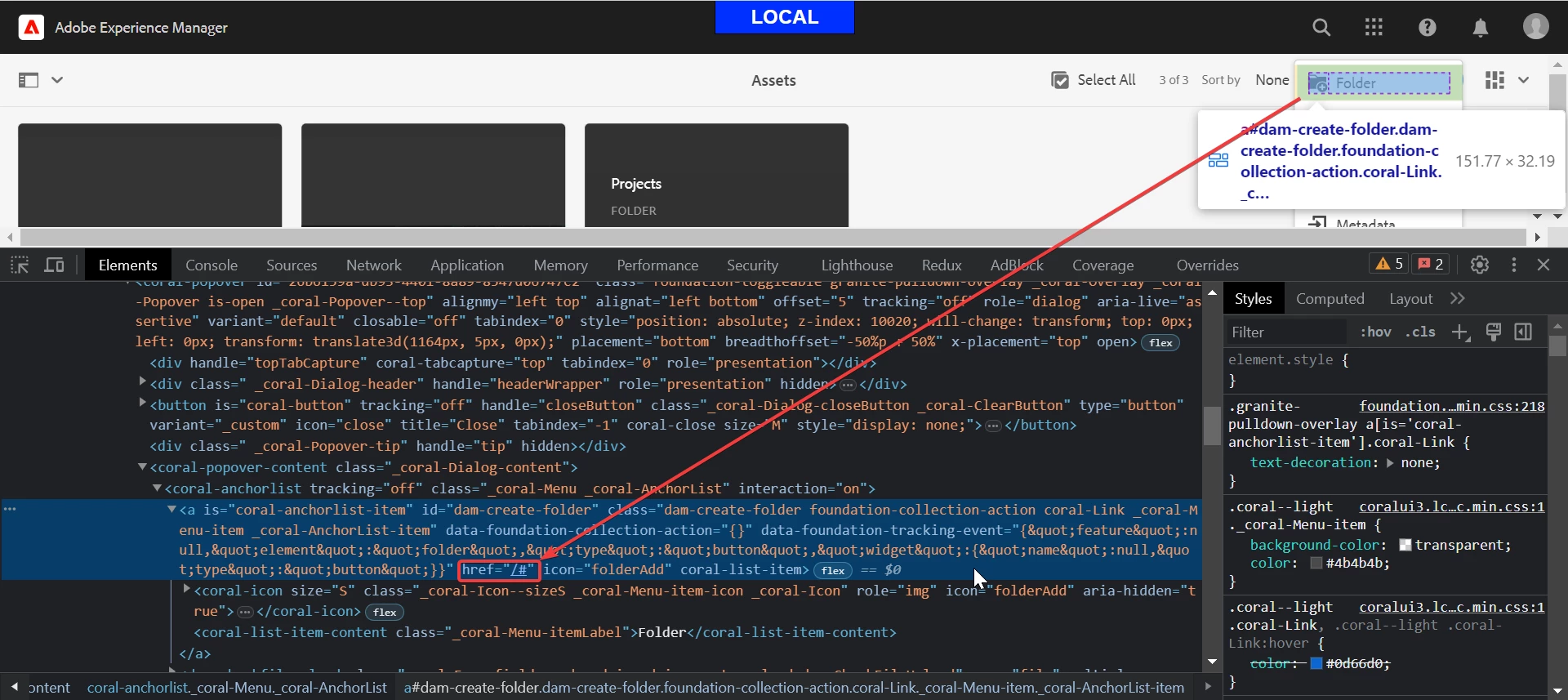Click the 5 warnings badge
Viewport: 1568px width, 700px height.
(x=1389, y=264)
